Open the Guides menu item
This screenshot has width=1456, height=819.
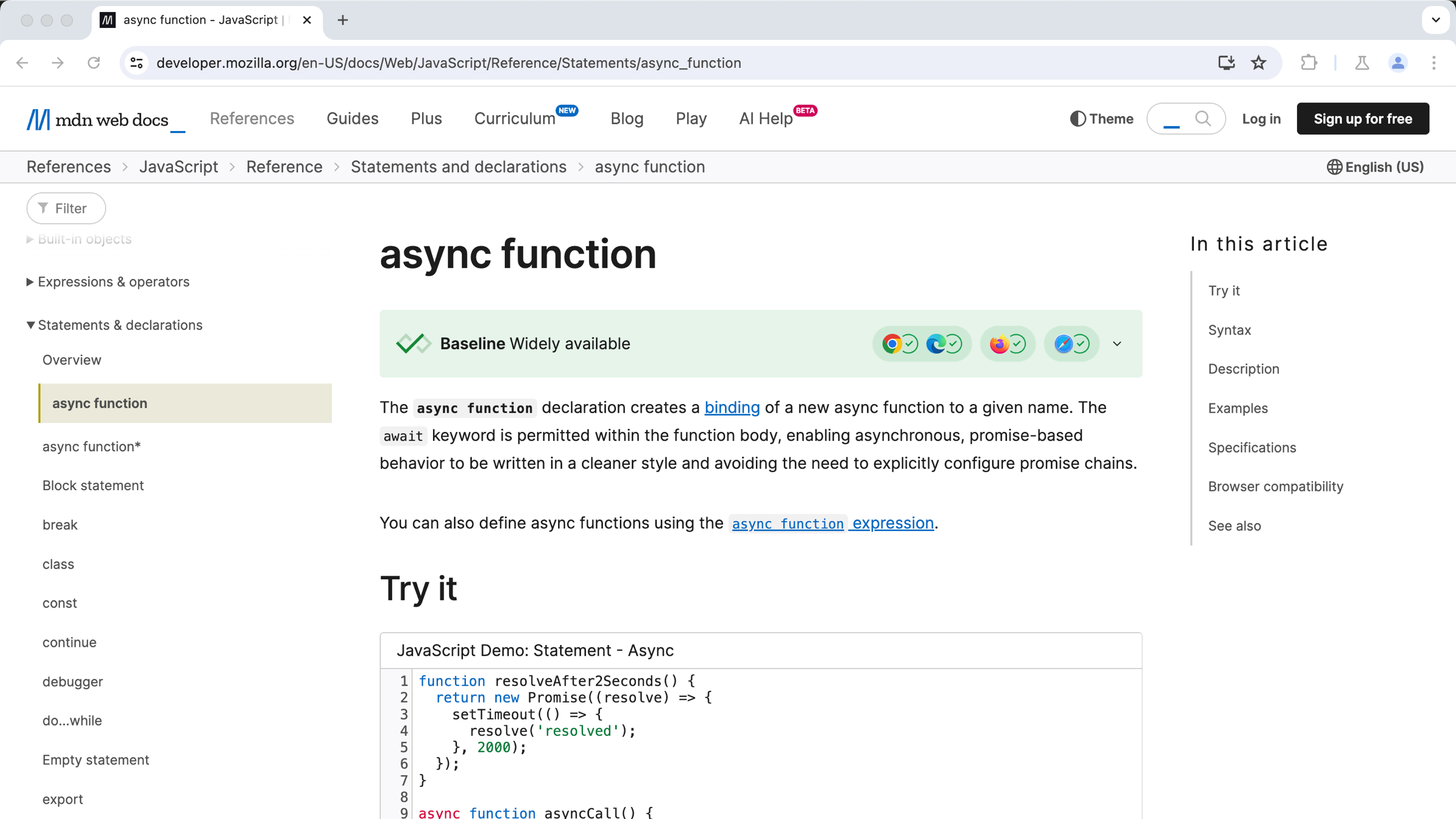pyautogui.click(x=352, y=119)
